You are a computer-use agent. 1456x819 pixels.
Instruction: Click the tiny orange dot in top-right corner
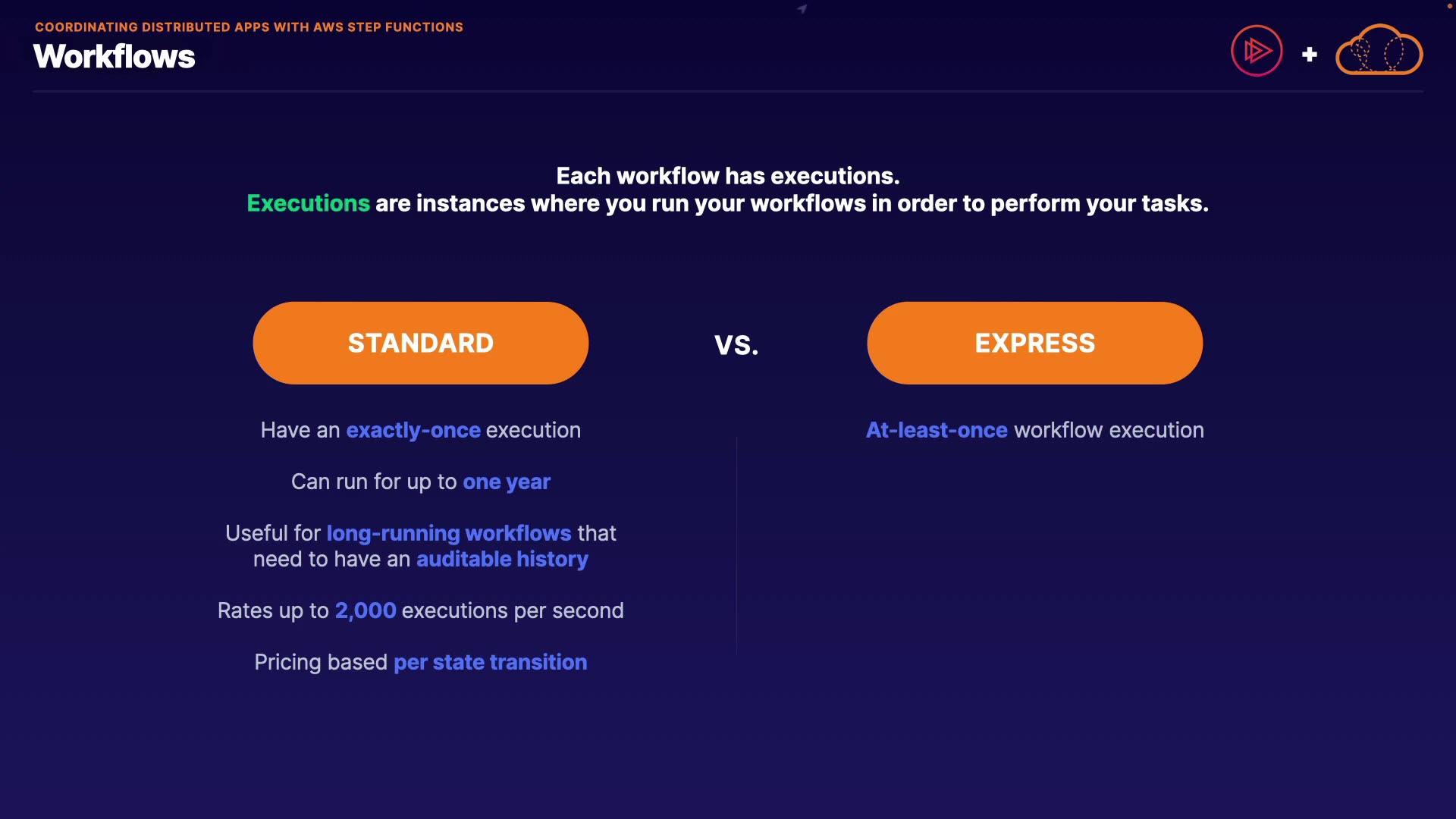coord(1449,6)
